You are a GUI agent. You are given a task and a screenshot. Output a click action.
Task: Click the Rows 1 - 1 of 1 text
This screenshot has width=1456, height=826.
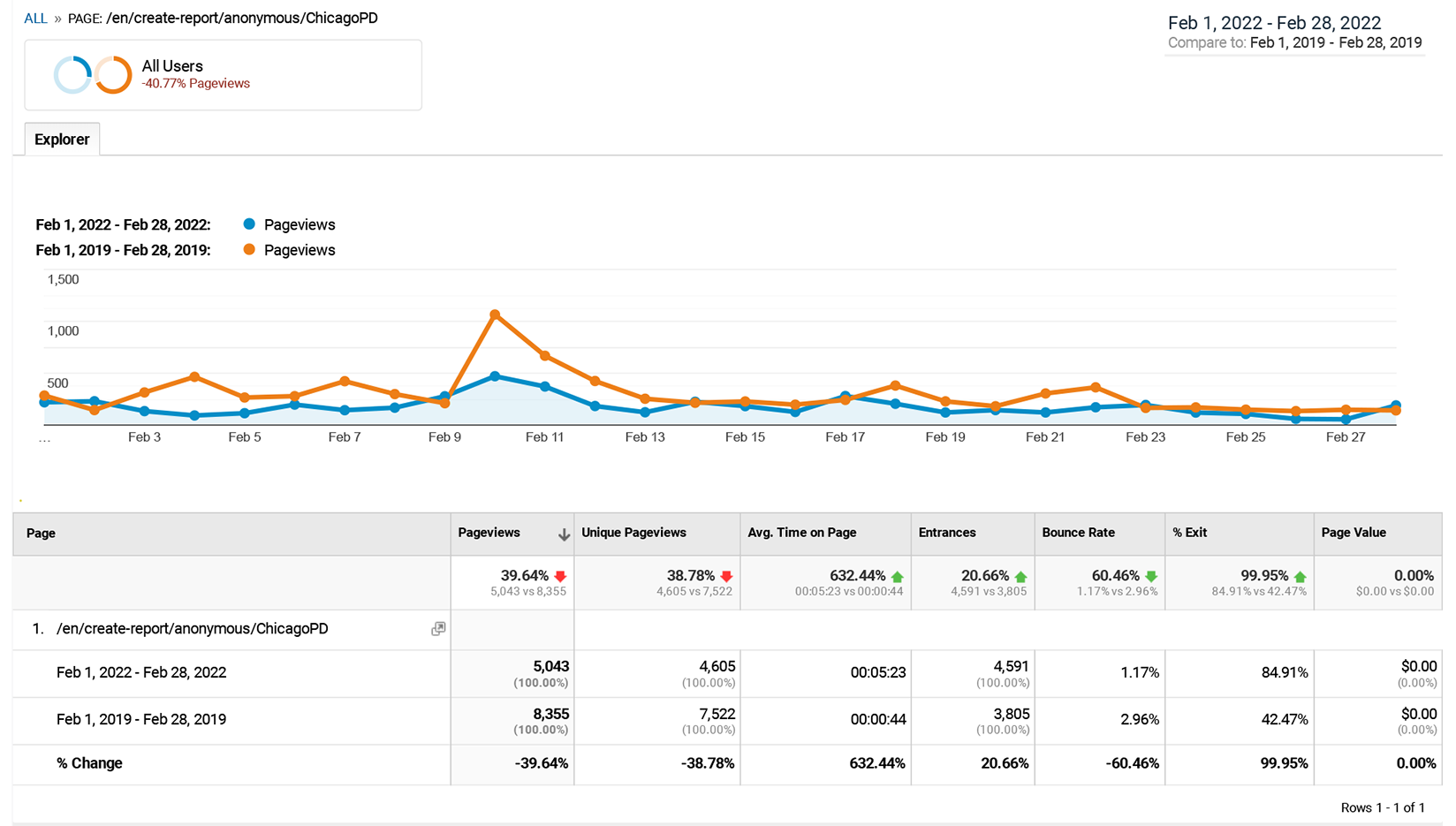click(x=1383, y=807)
